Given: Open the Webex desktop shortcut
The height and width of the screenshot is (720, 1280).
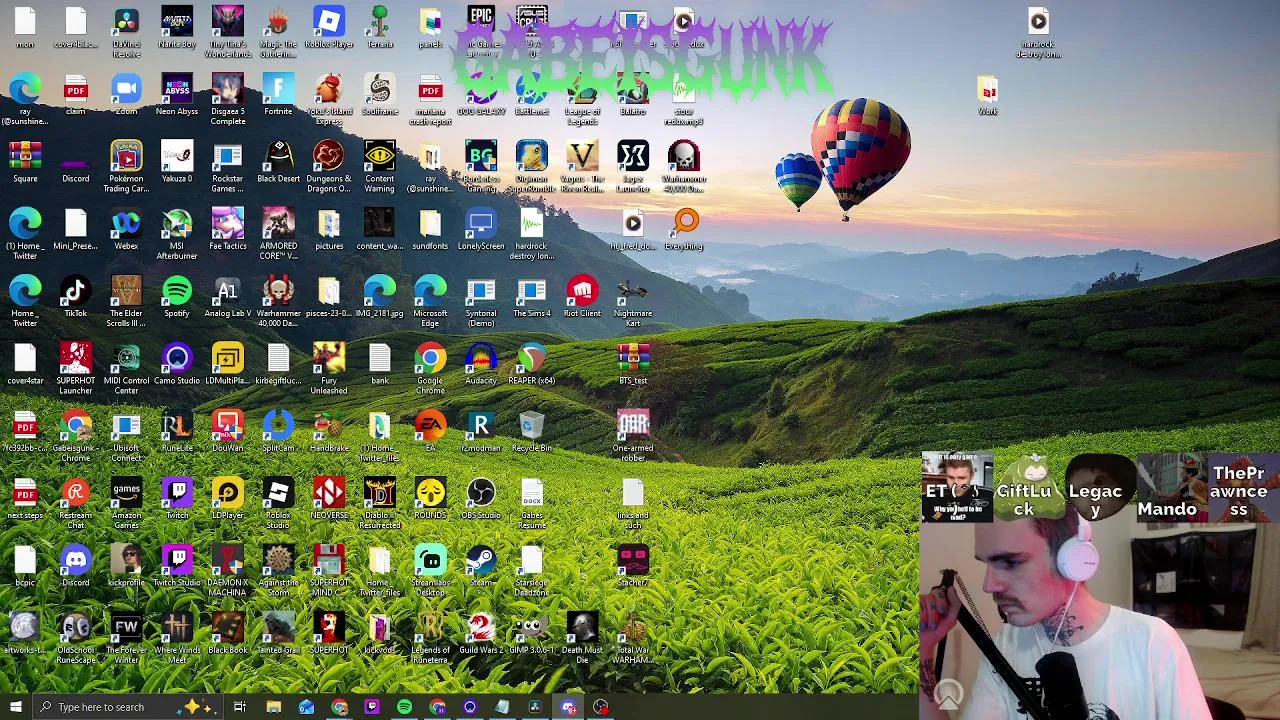Looking at the screenshot, I should (x=126, y=229).
